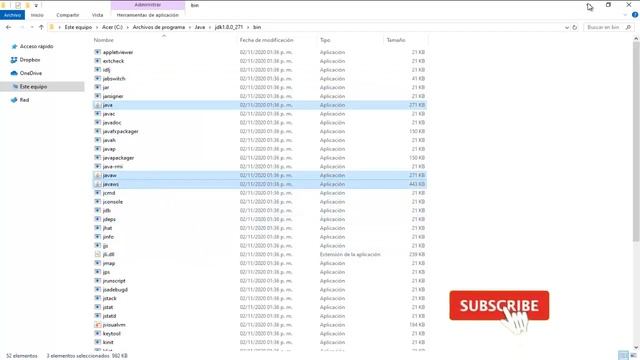Click the javadoc file icon
Viewport: 640px width, 360px height.
97,122
